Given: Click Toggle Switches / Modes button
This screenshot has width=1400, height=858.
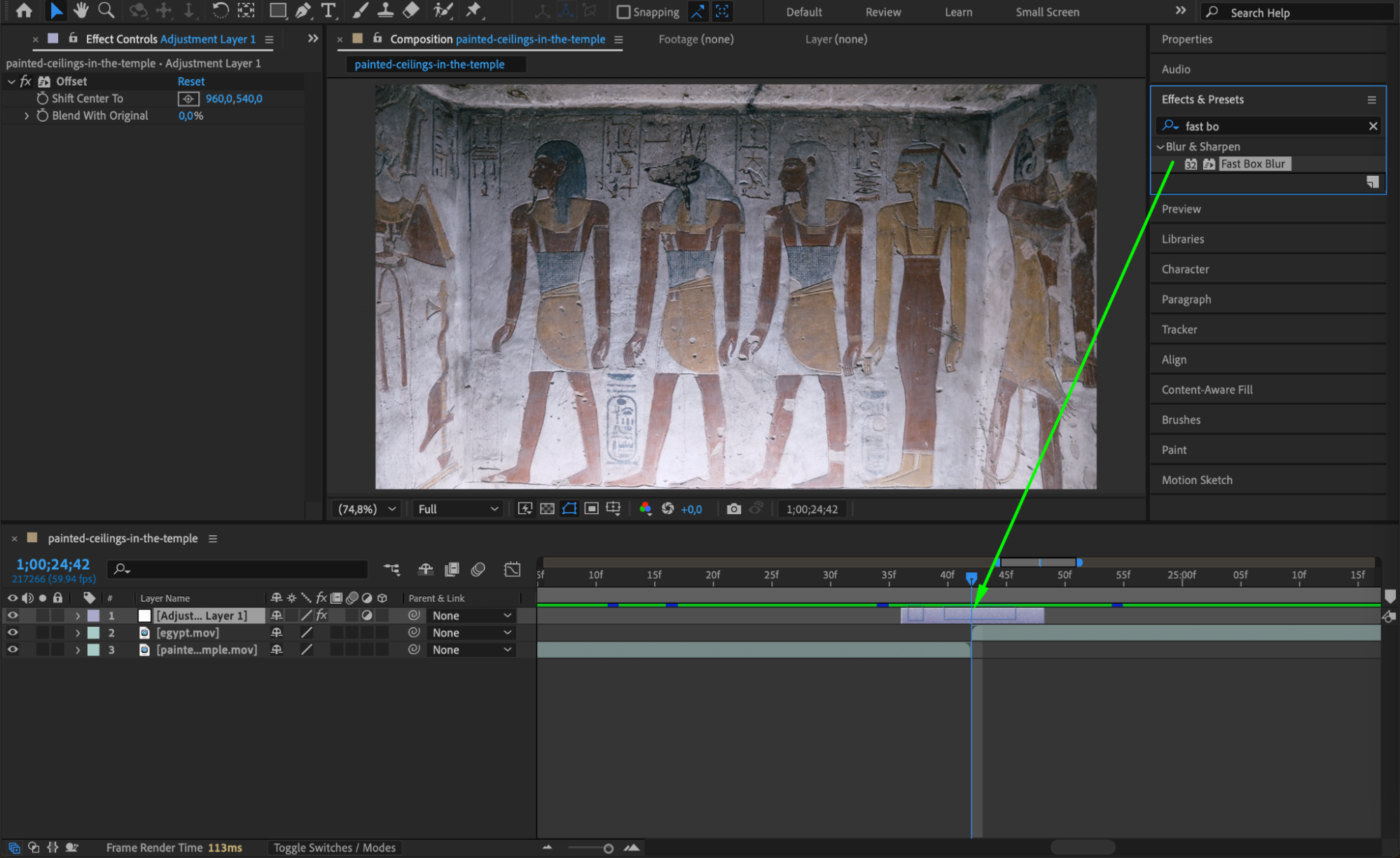Looking at the screenshot, I should point(334,847).
